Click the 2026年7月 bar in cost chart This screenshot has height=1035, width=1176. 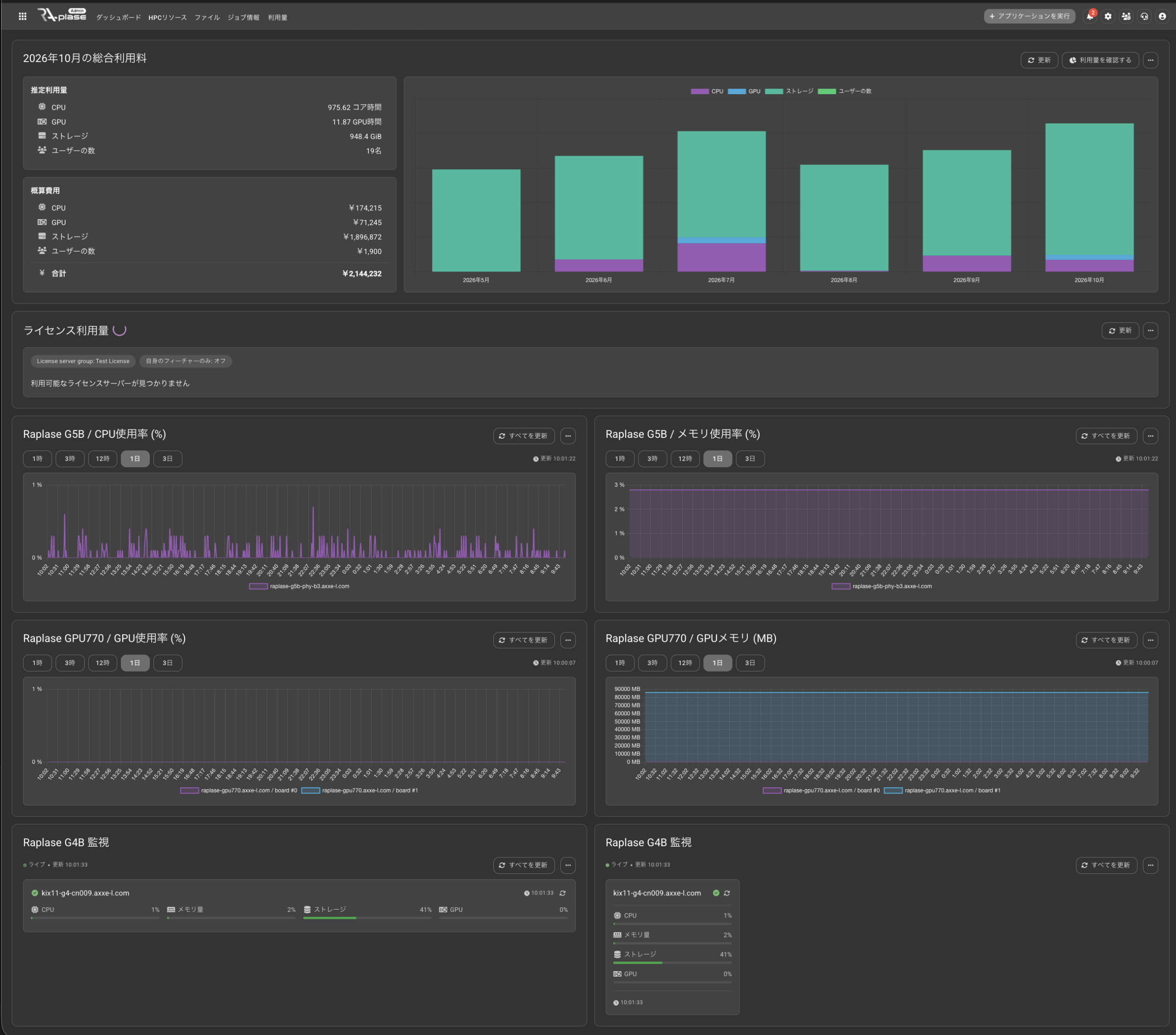pos(722,201)
